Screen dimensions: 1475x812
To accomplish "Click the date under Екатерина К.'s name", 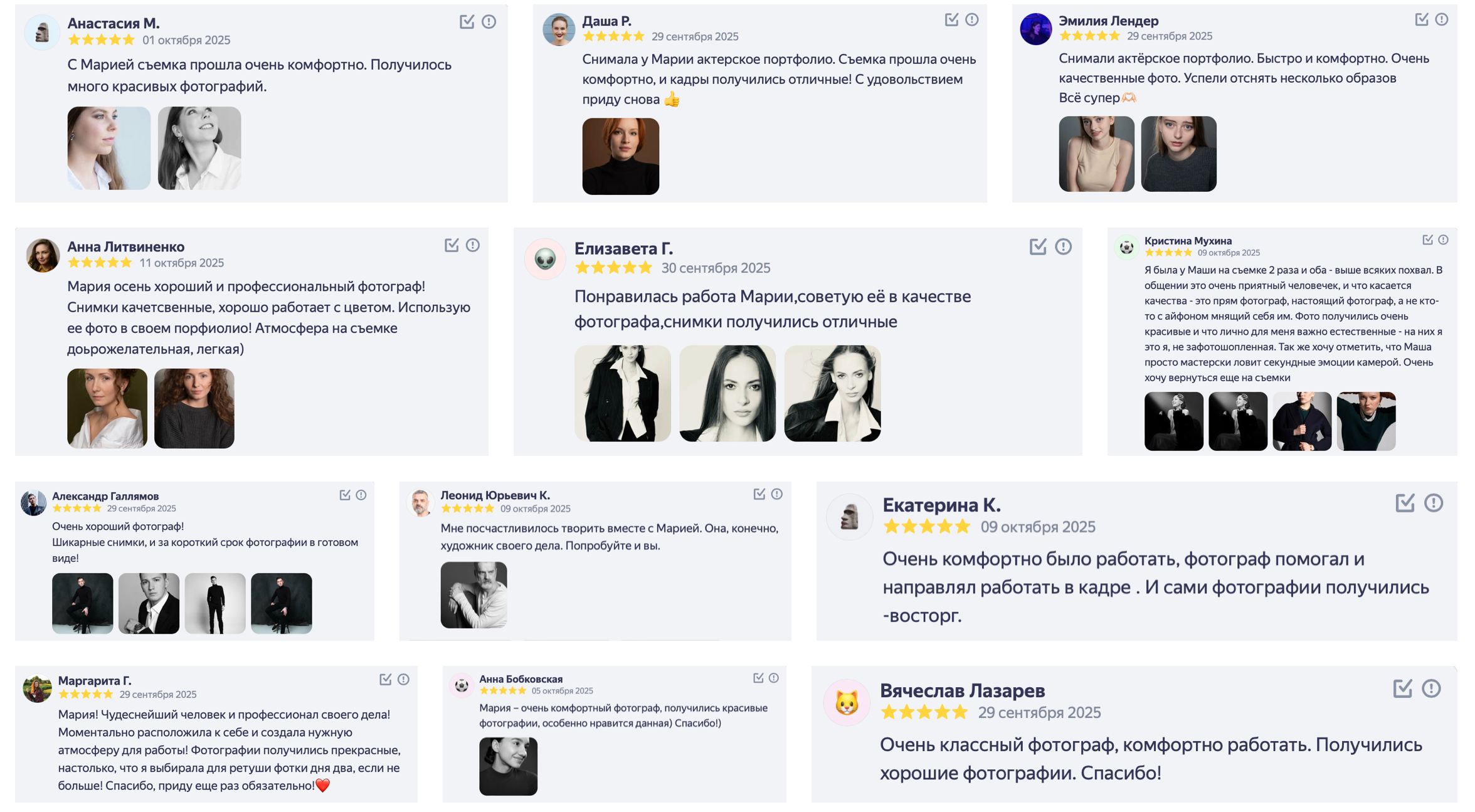I will (x=1039, y=527).
